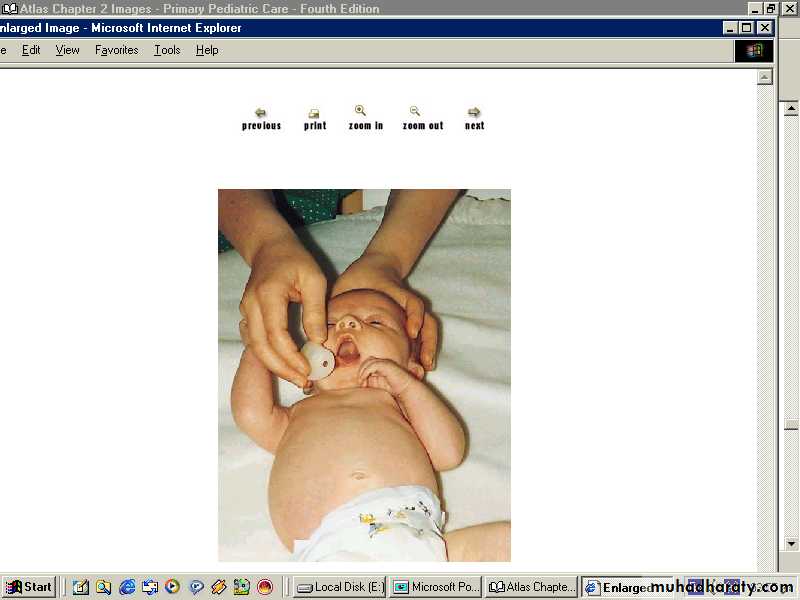This screenshot has width=800, height=600.
Task: Click the enlarged infant examination photo
Action: pos(364,375)
